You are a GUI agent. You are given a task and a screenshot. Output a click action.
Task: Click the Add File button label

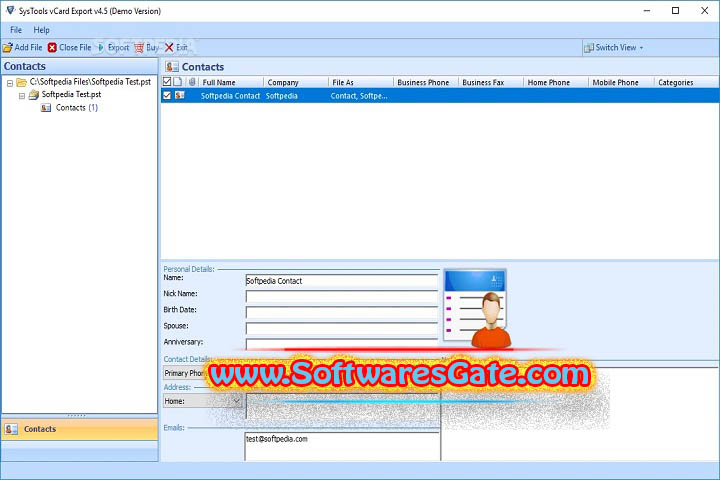point(28,47)
